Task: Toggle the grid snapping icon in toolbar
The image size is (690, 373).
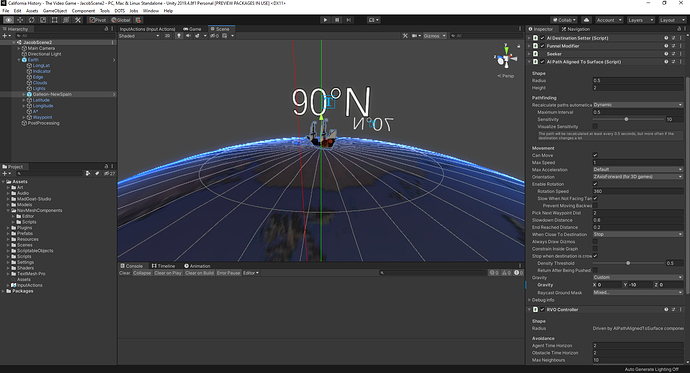Action: (138, 20)
